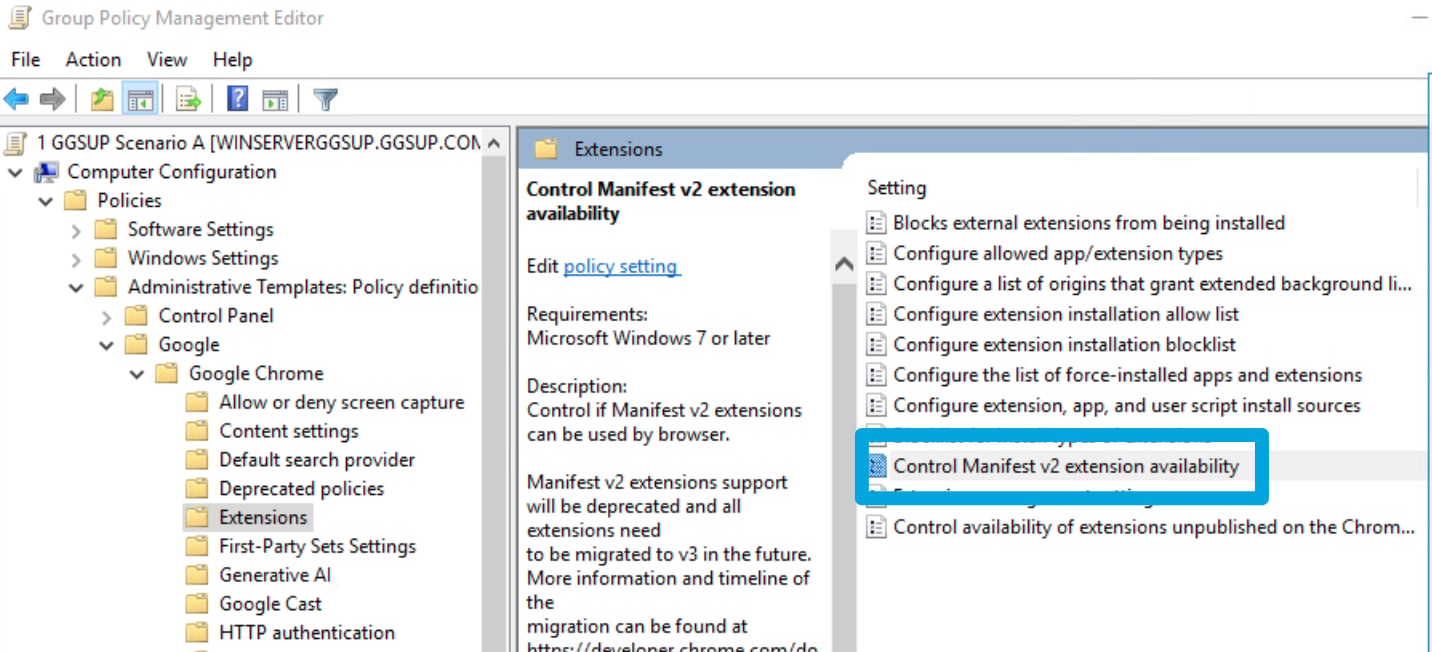The width and height of the screenshot is (1432, 652).
Task: Select 'Configure a list of origins' setting
Action: tap(1152, 284)
